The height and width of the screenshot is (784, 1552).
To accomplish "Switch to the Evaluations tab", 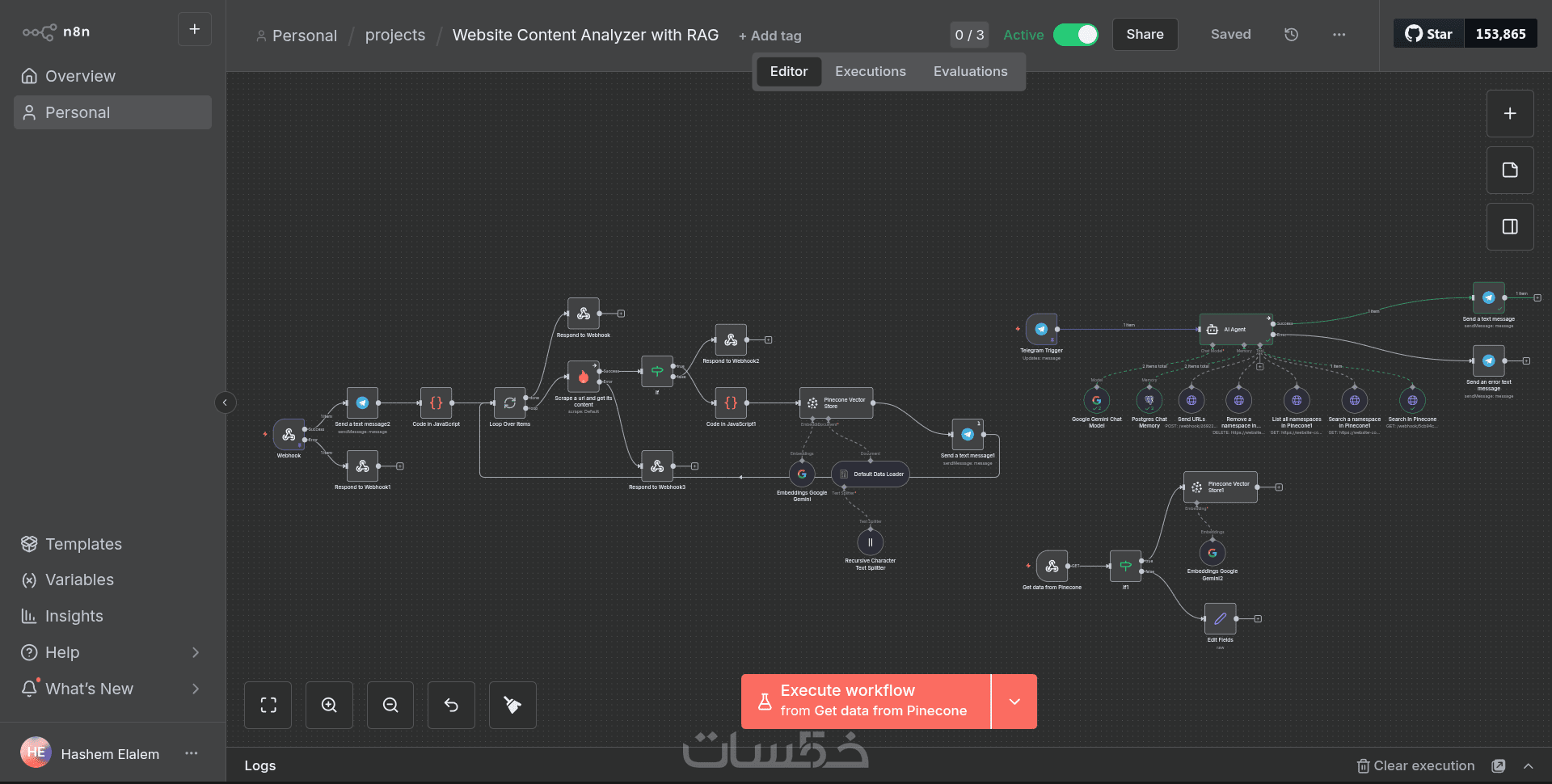I will (971, 72).
